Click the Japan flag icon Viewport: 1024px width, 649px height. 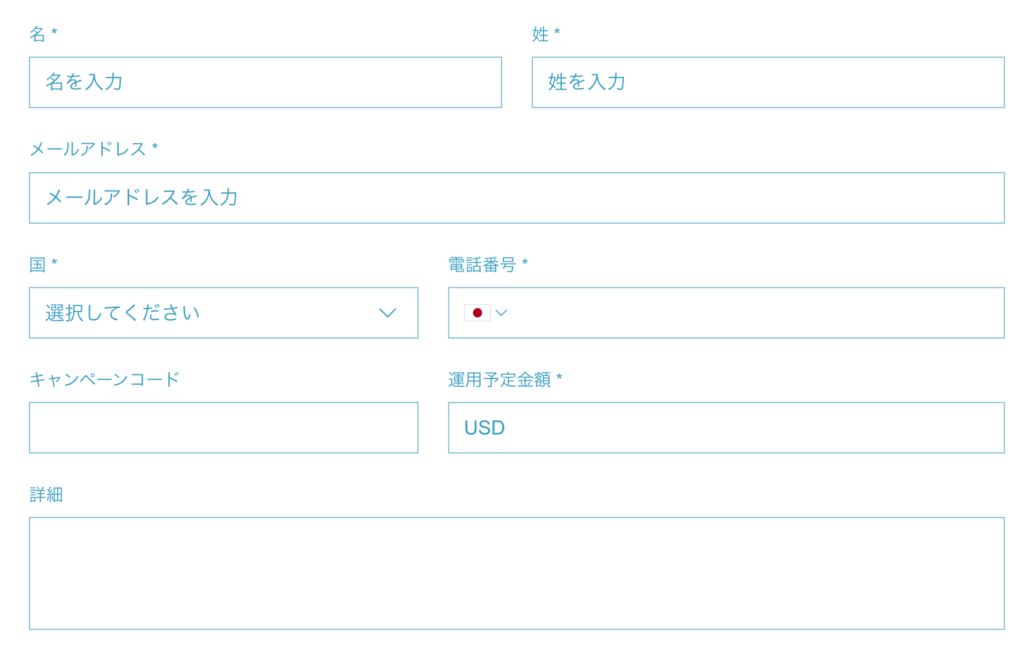click(x=477, y=313)
